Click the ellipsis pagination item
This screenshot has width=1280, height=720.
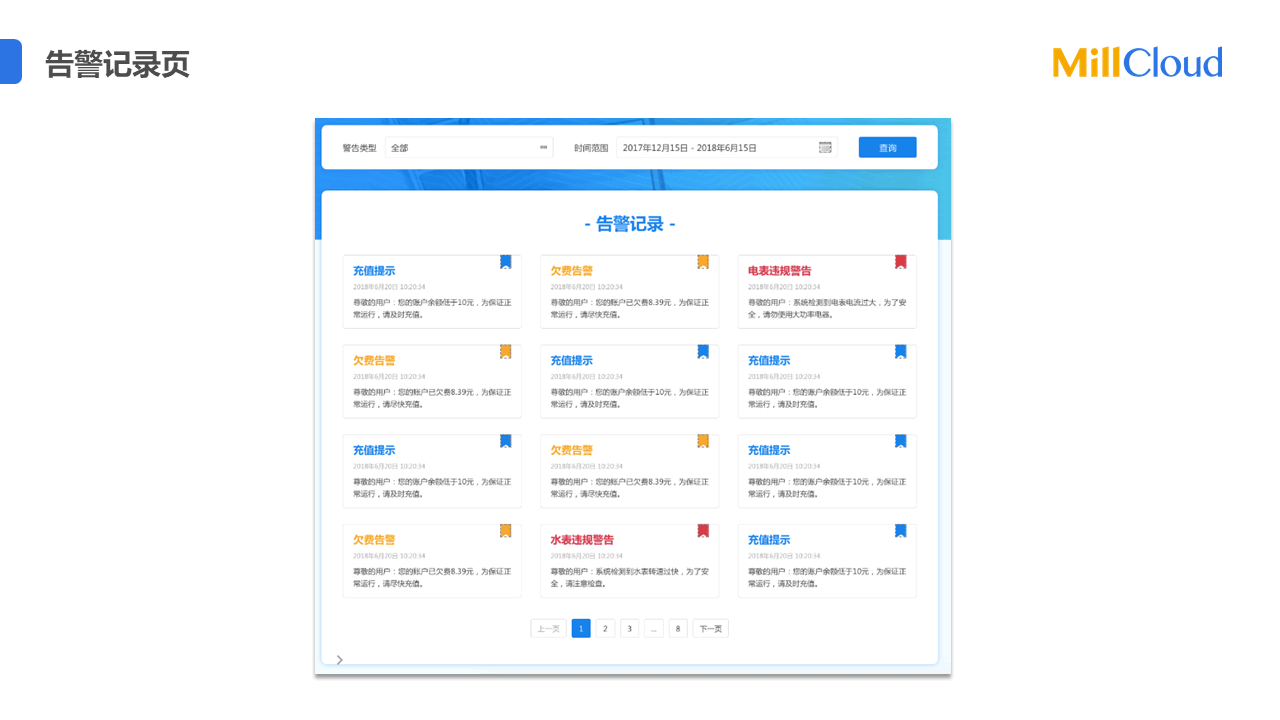654,629
